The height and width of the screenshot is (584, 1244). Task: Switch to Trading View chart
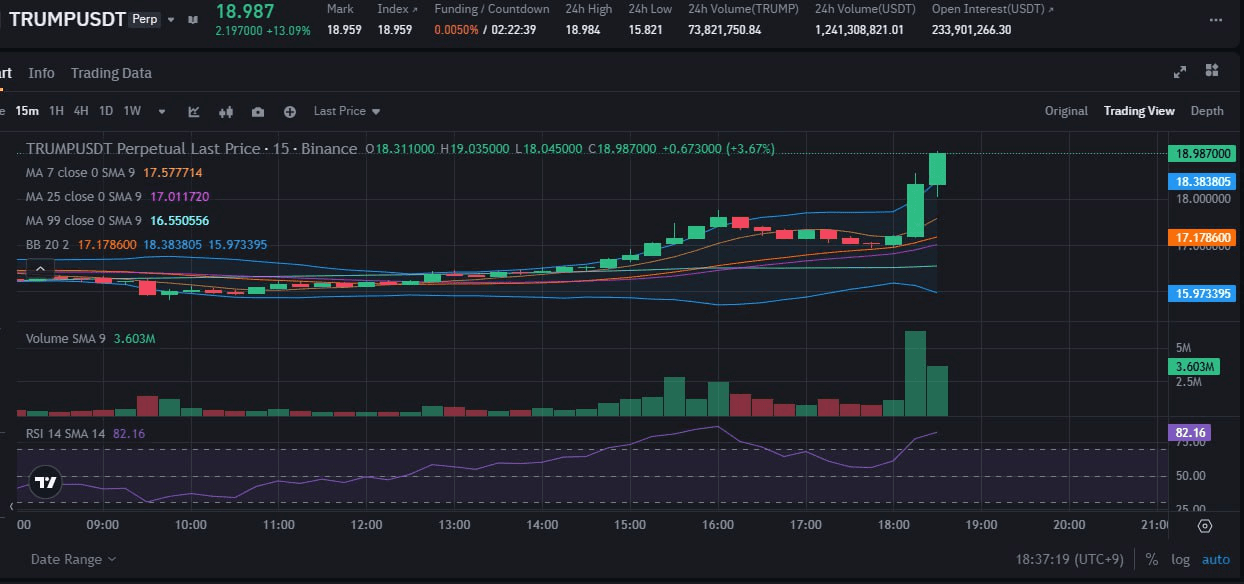click(x=1139, y=111)
